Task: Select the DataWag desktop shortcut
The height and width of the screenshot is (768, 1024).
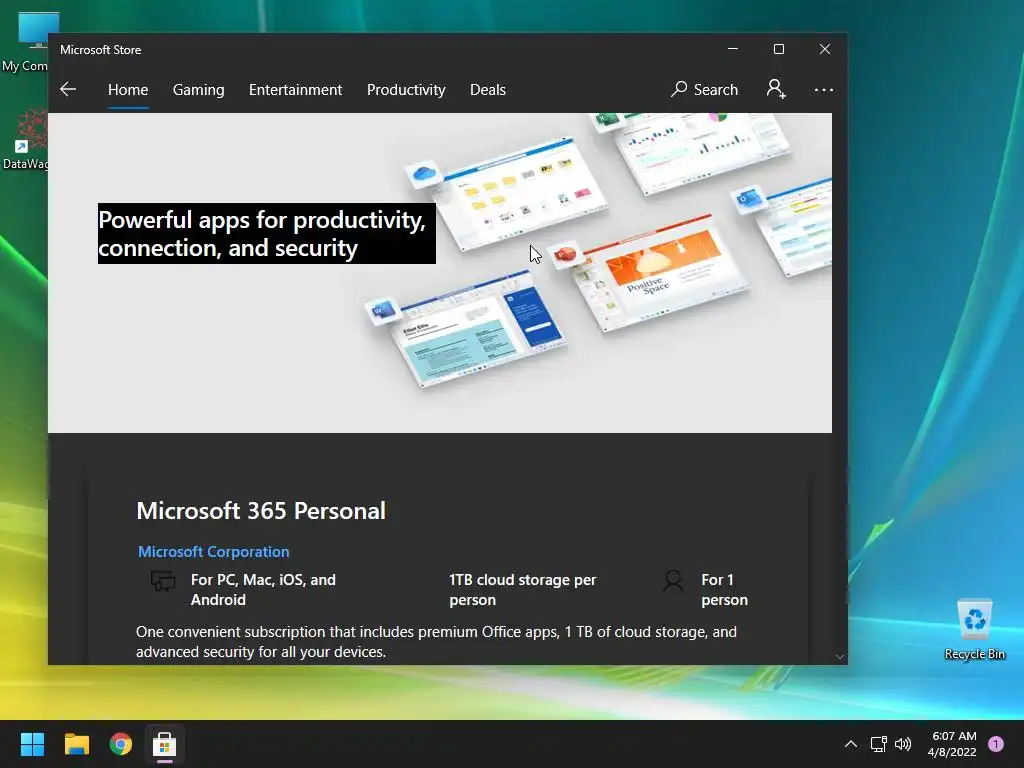Action: (24, 141)
